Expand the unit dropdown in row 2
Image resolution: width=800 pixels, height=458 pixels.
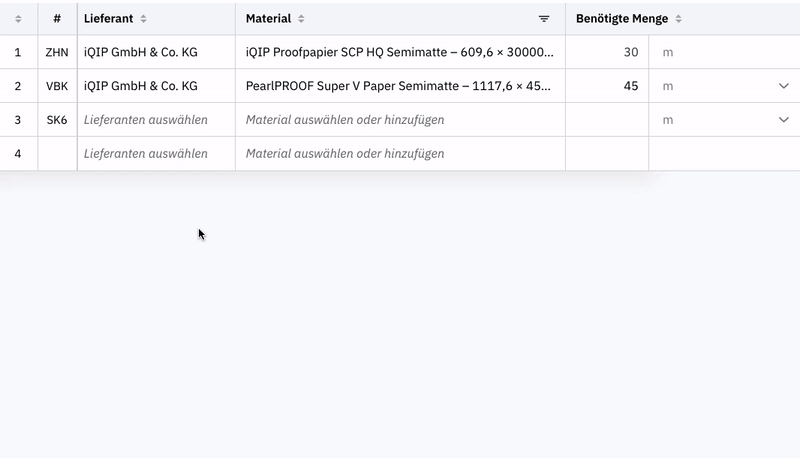click(784, 86)
